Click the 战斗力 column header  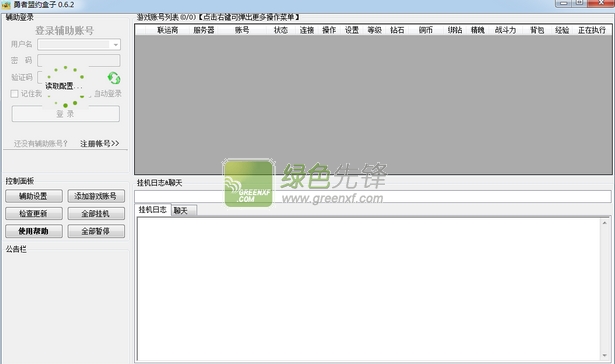tap(506, 30)
